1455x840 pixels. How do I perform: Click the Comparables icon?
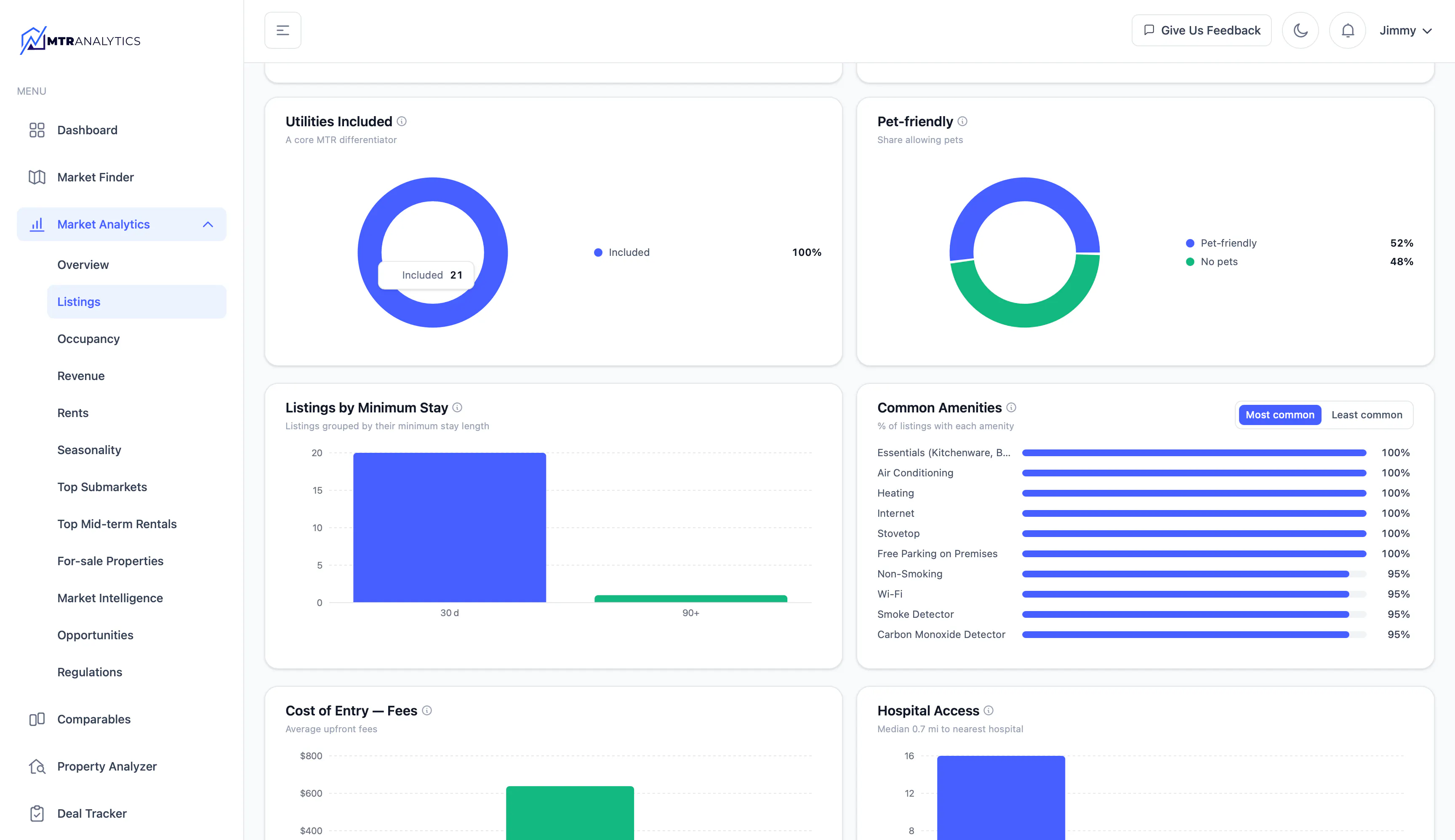pos(37,719)
